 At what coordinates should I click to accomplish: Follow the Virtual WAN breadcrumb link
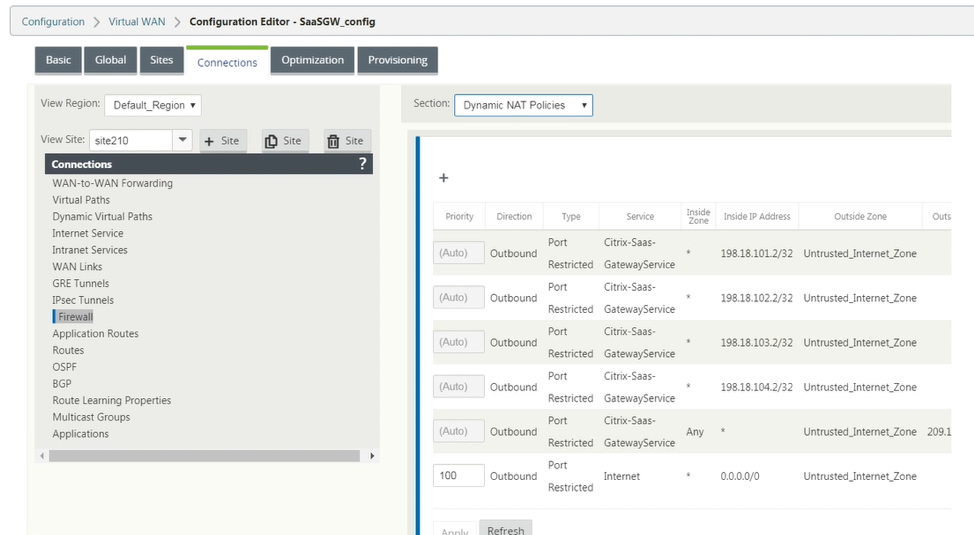click(x=137, y=22)
